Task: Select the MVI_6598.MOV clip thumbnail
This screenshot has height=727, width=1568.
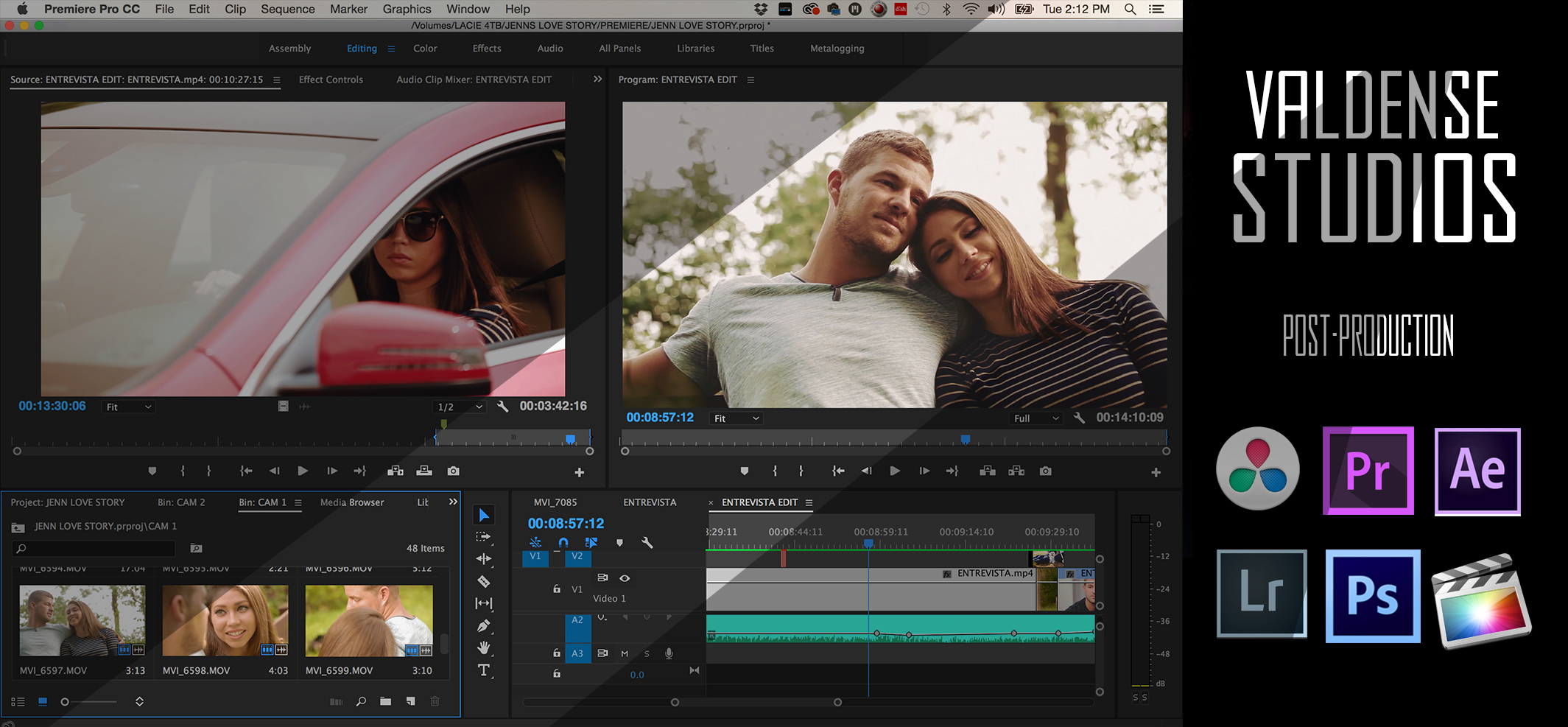Action: tap(225, 620)
